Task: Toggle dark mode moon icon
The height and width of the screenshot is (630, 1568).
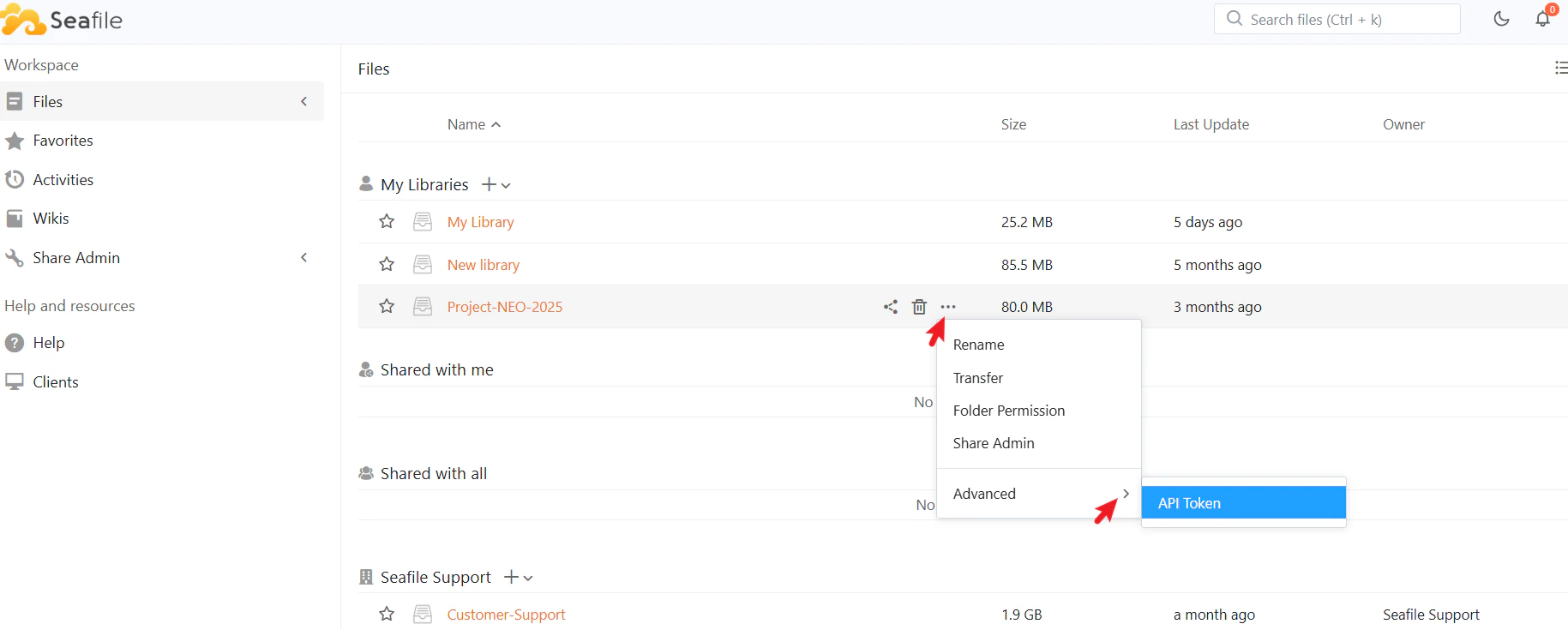Action: (1501, 19)
